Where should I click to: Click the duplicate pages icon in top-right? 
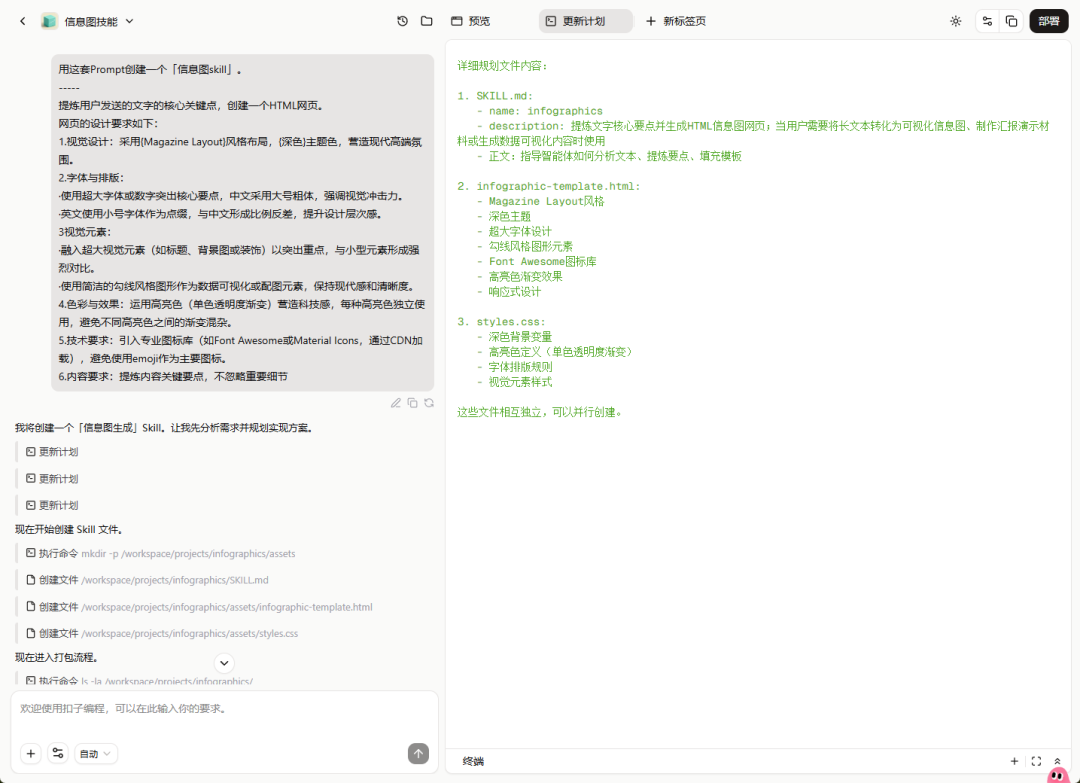(x=1011, y=20)
